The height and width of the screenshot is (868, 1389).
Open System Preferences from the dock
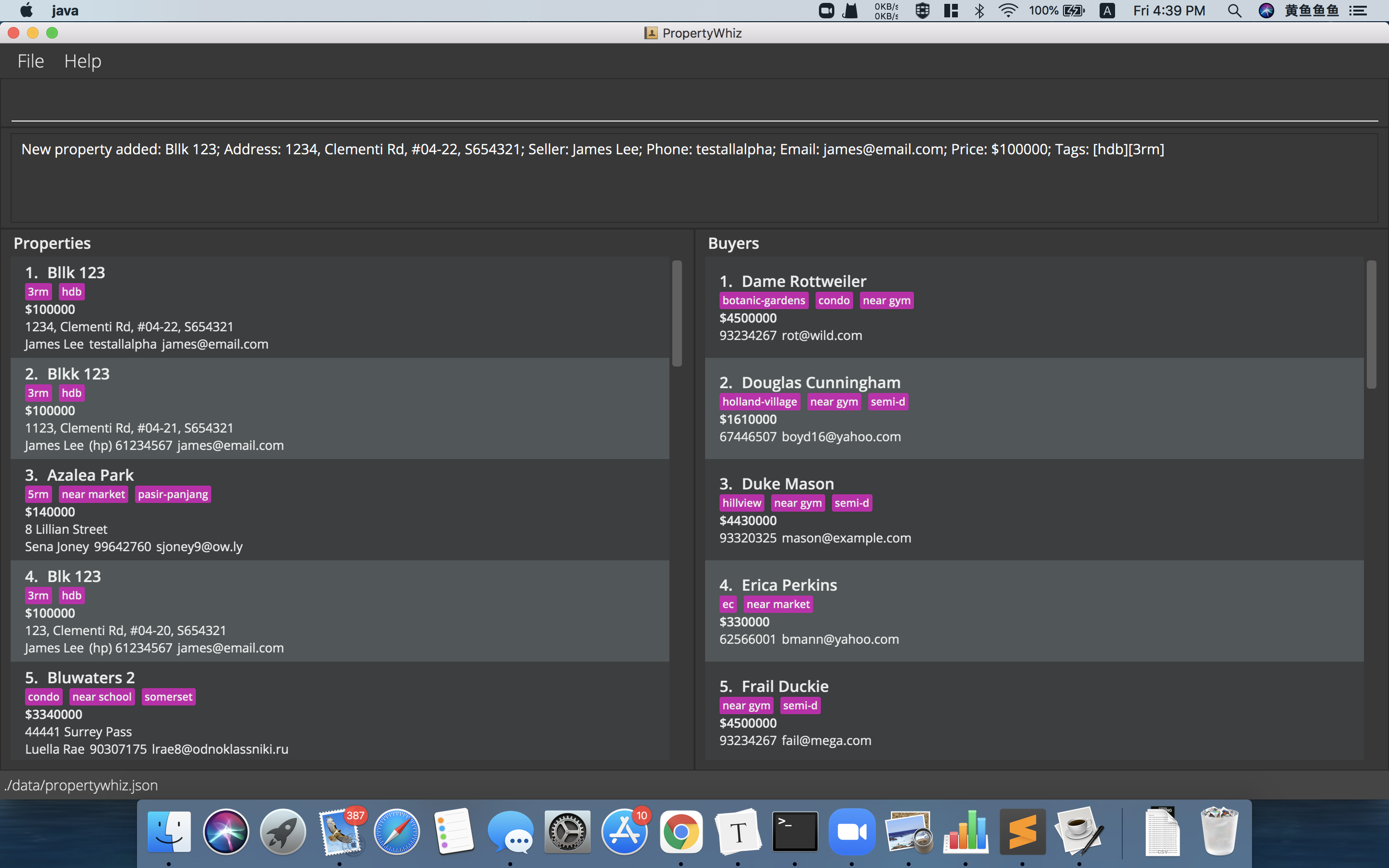click(567, 831)
